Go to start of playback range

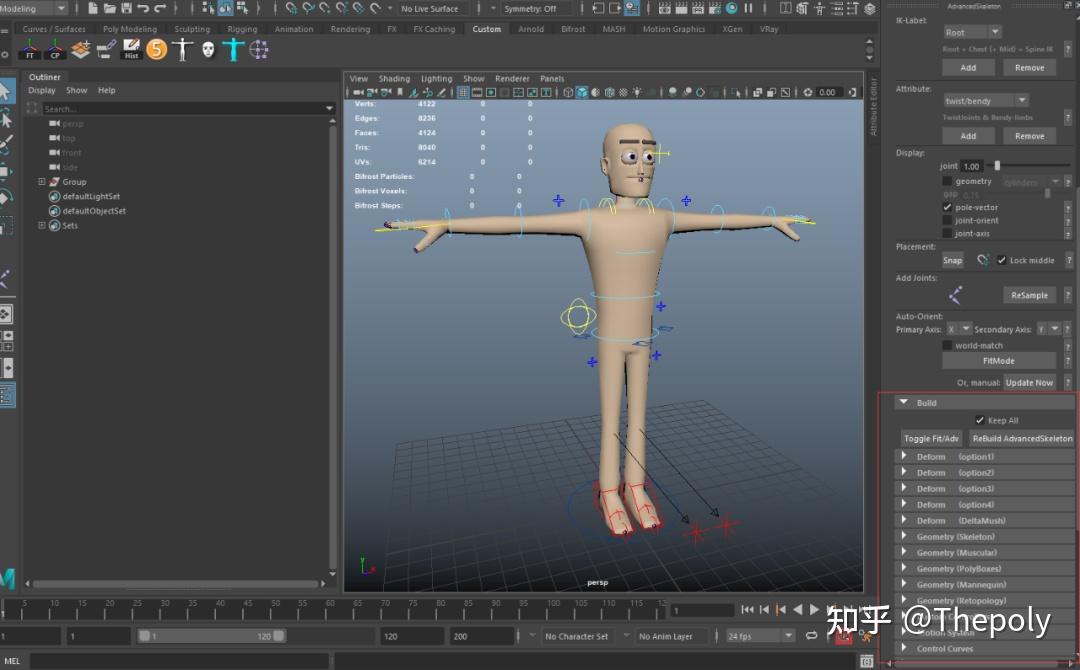[747, 610]
